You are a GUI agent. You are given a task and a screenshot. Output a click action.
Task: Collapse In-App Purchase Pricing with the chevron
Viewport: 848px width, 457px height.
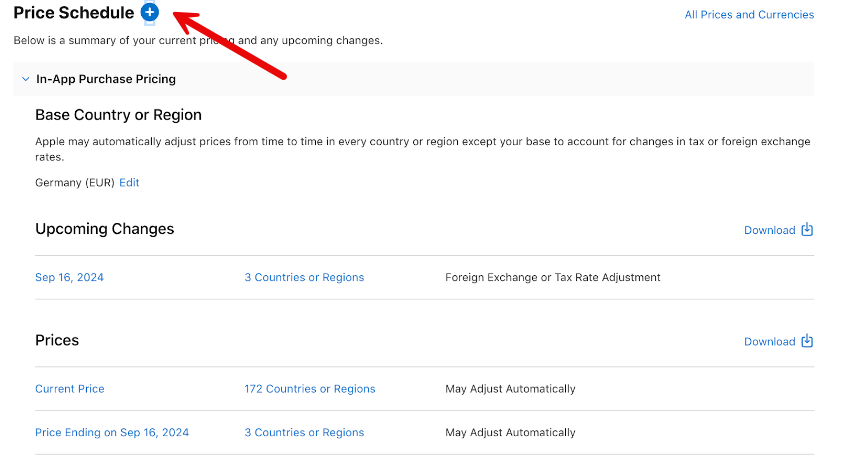(x=25, y=79)
